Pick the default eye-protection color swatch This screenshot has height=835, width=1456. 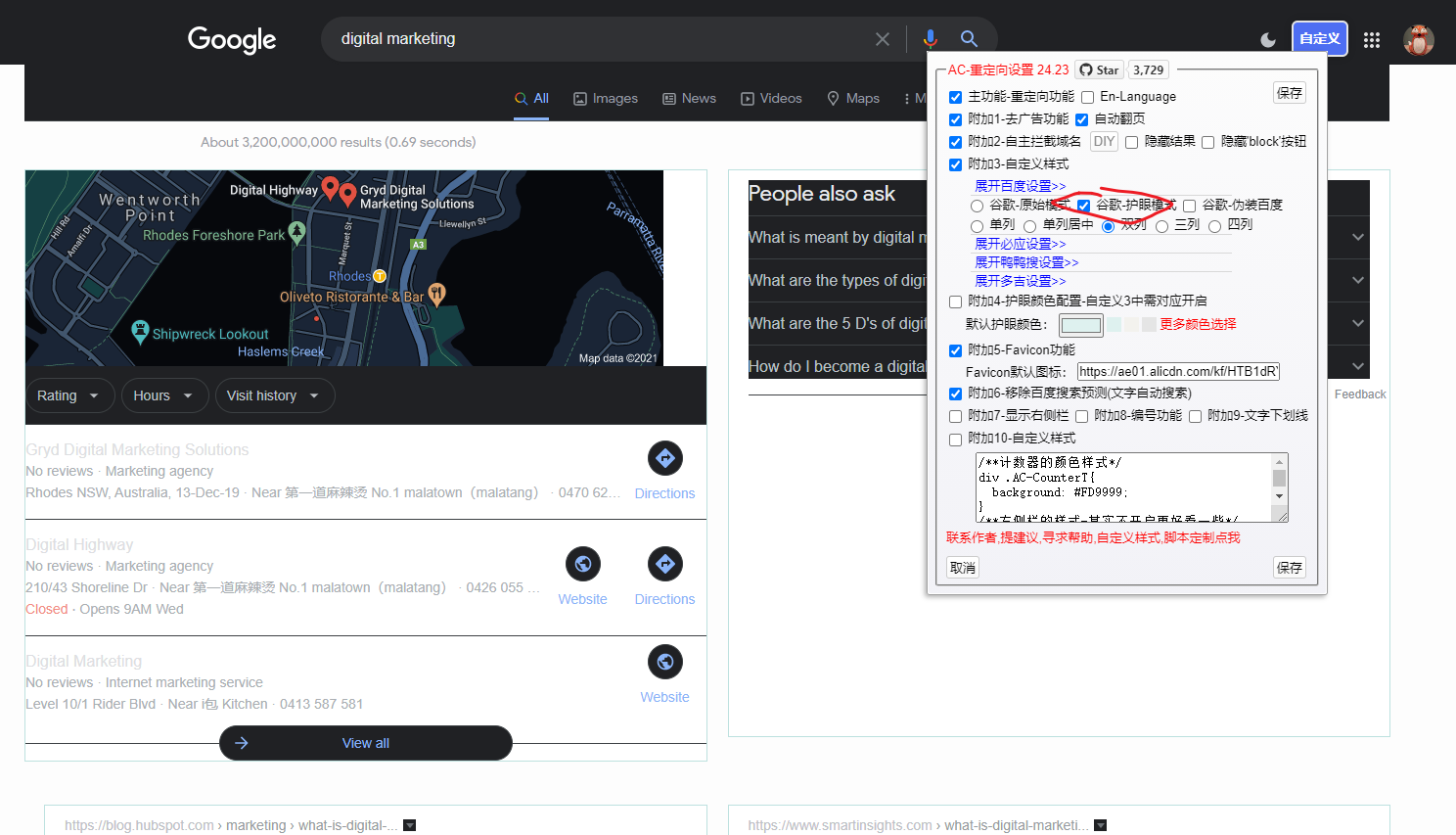click(x=1080, y=324)
